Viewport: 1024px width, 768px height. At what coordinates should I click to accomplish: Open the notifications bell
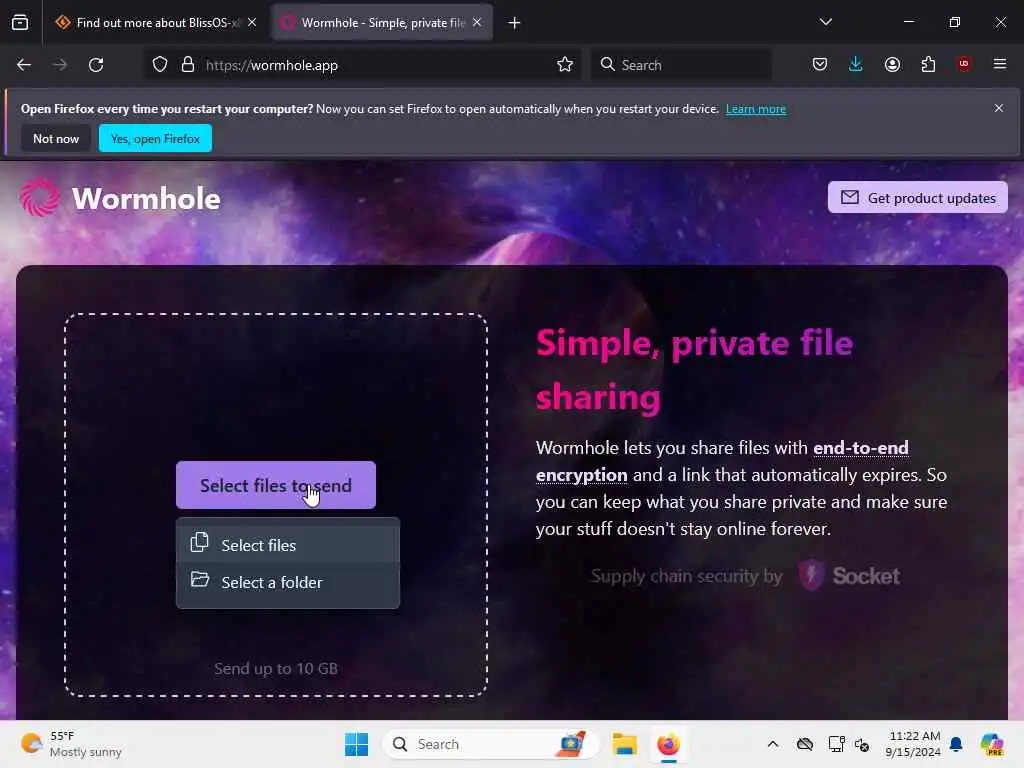[x=956, y=744]
